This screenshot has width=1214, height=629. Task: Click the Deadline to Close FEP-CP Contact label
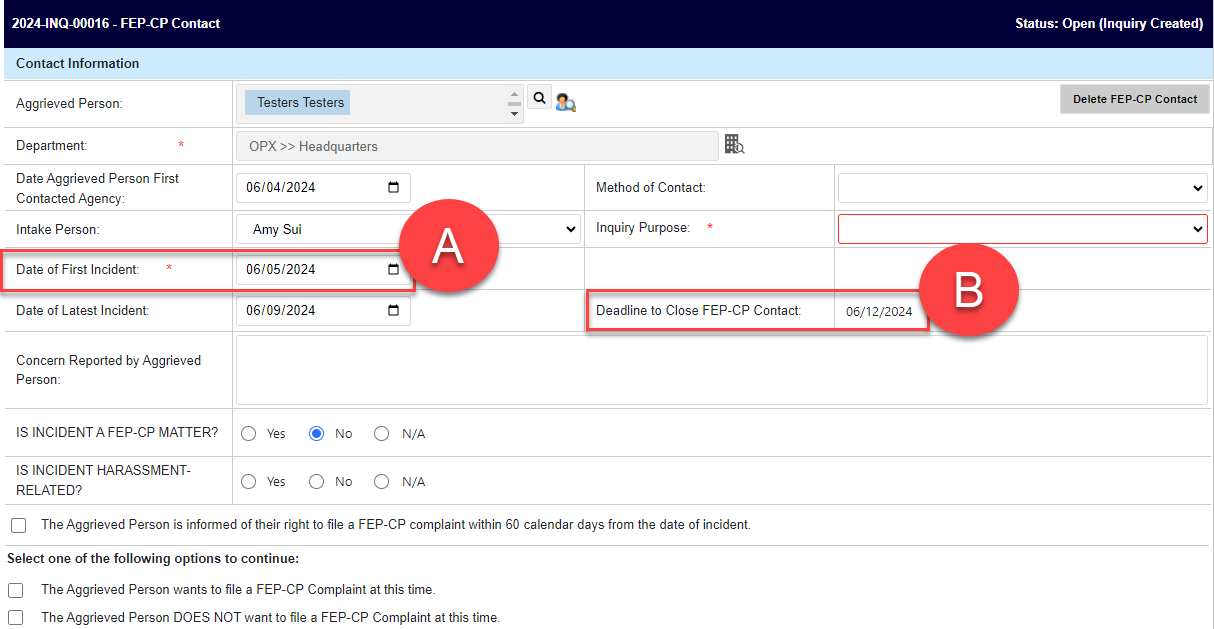pyautogui.click(x=698, y=310)
